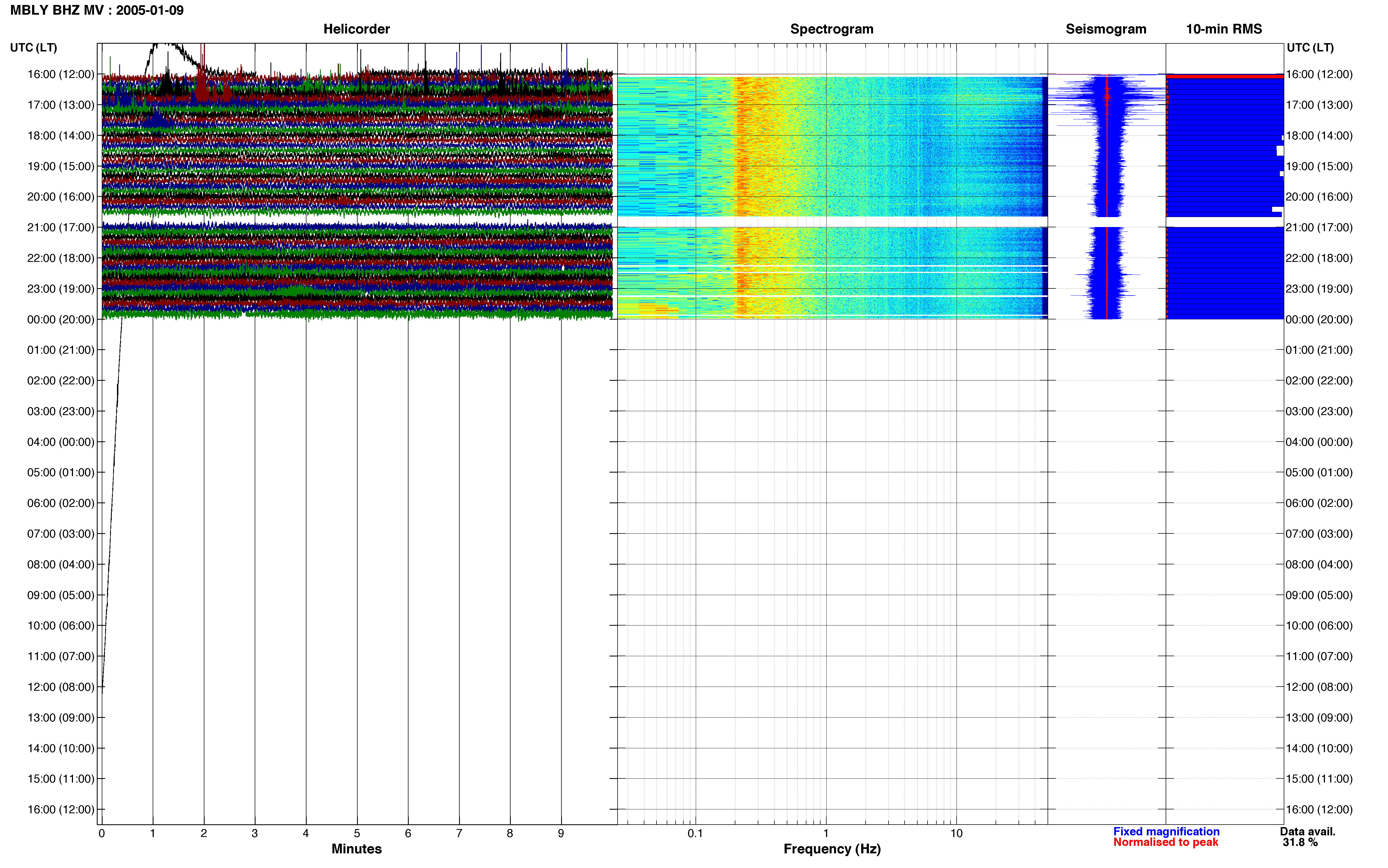Select the Frequency (Hz) axis title
This screenshot has width=1388, height=868.
click(x=832, y=849)
